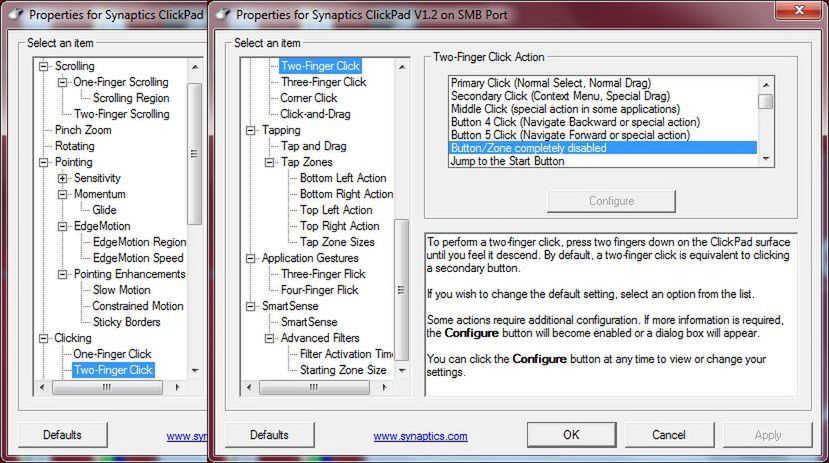Select Corner Click item
Image resolution: width=829 pixels, height=463 pixels.
pyautogui.click(x=309, y=98)
